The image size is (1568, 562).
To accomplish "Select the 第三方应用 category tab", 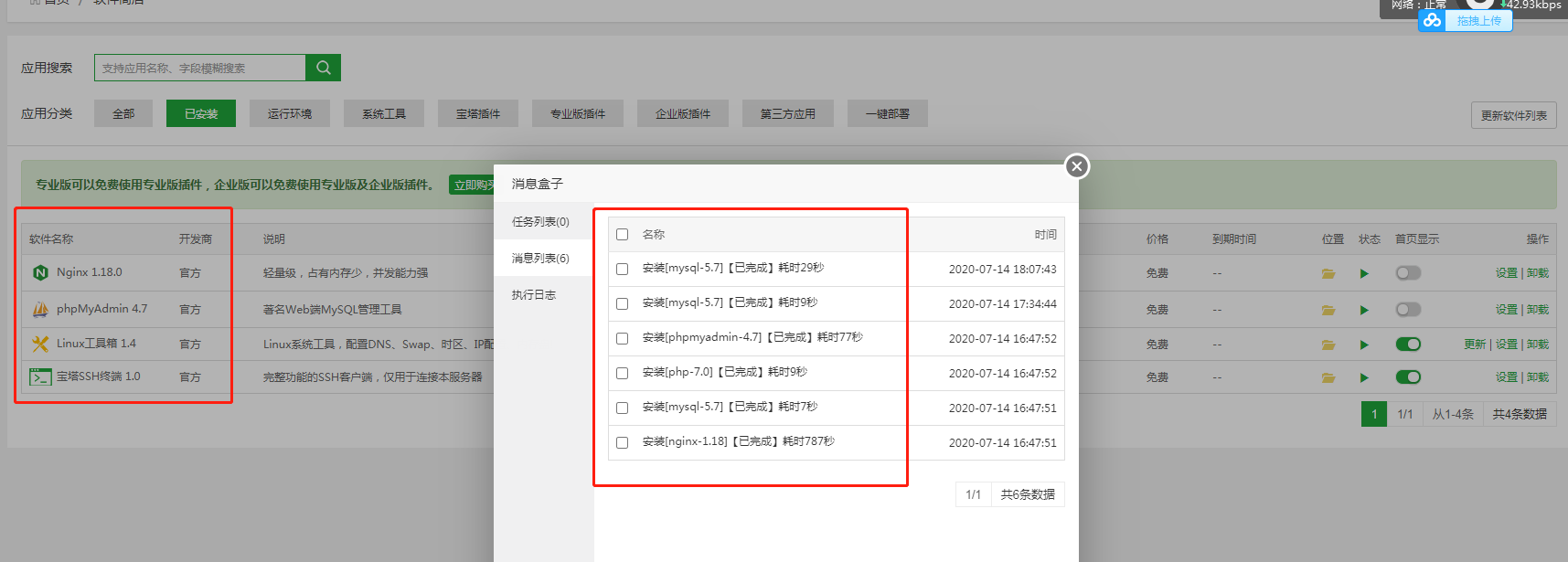I will pos(788,113).
